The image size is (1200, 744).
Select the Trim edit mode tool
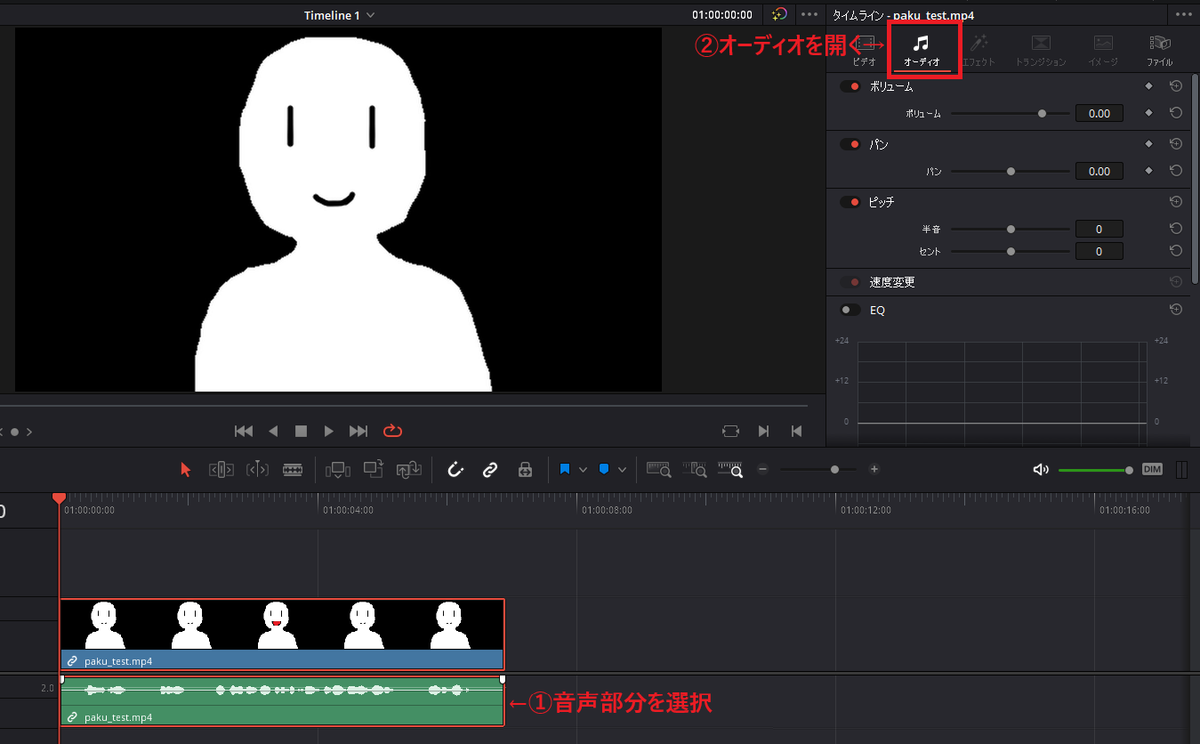[221, 469]
